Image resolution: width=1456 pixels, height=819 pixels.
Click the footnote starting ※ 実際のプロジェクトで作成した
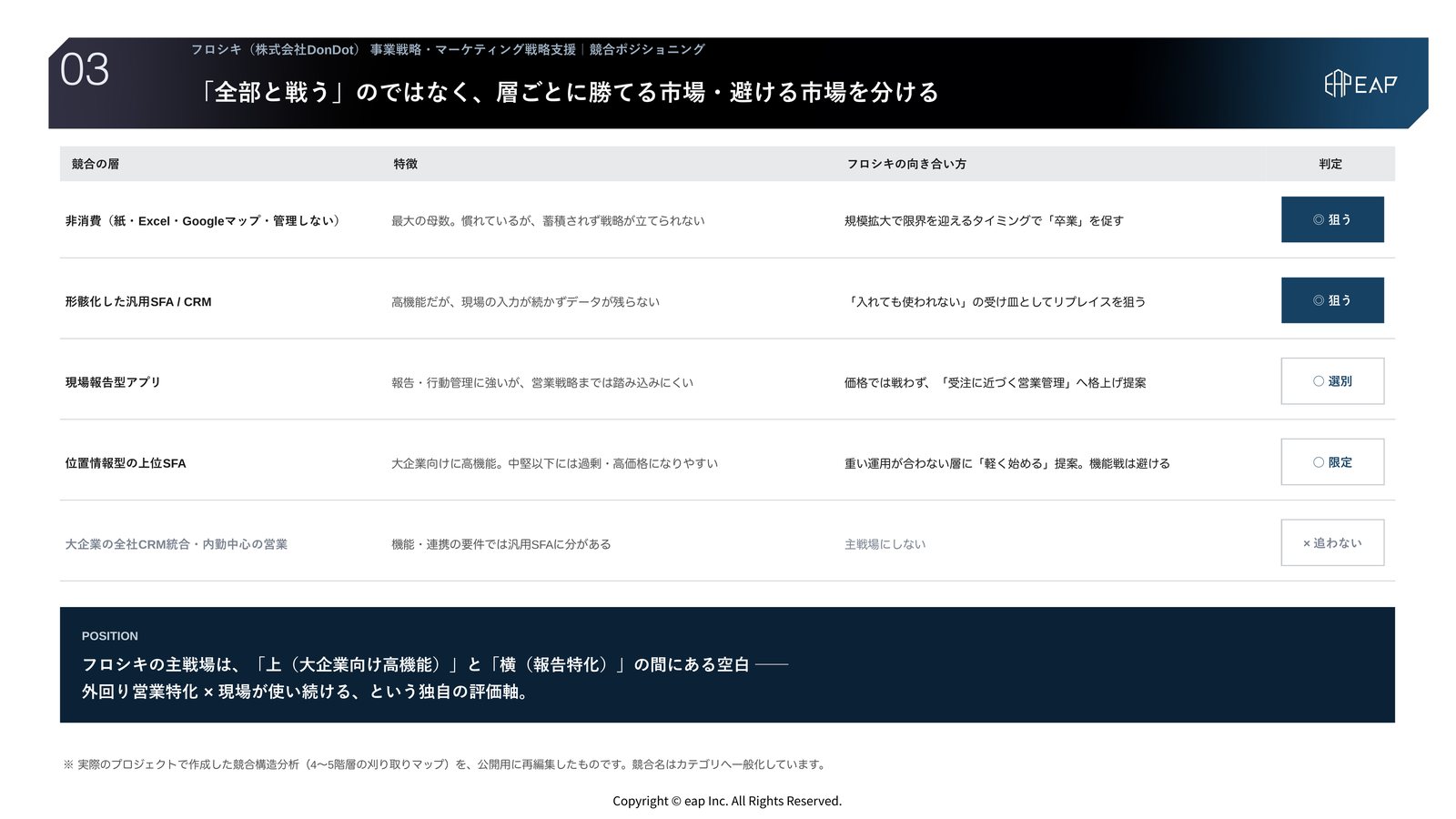445,764
